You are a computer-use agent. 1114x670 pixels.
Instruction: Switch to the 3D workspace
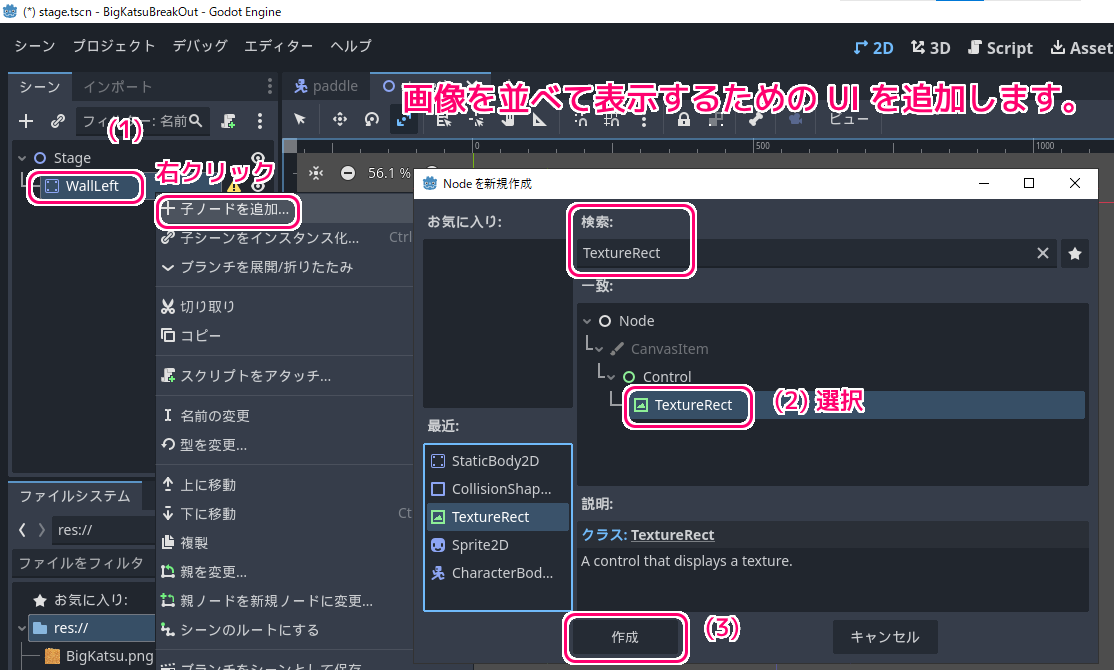(931, 48)
